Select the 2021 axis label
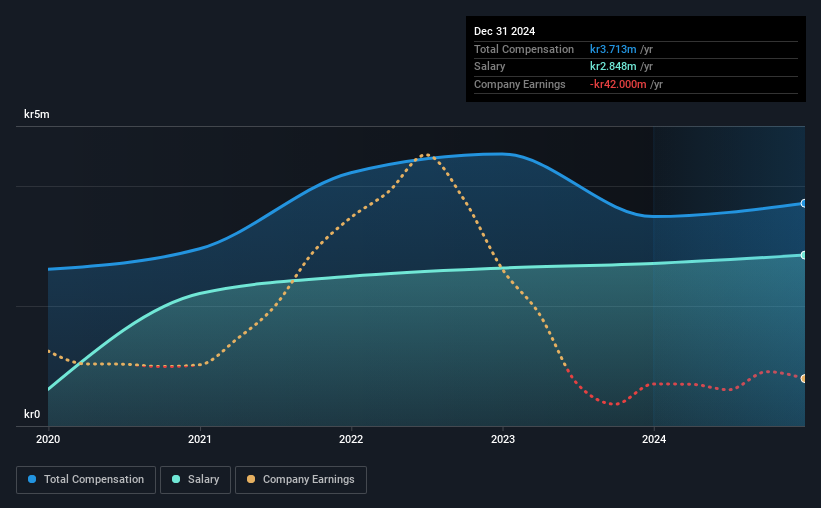Viewport: 821px width, 508px height. [x=199, y=439]
